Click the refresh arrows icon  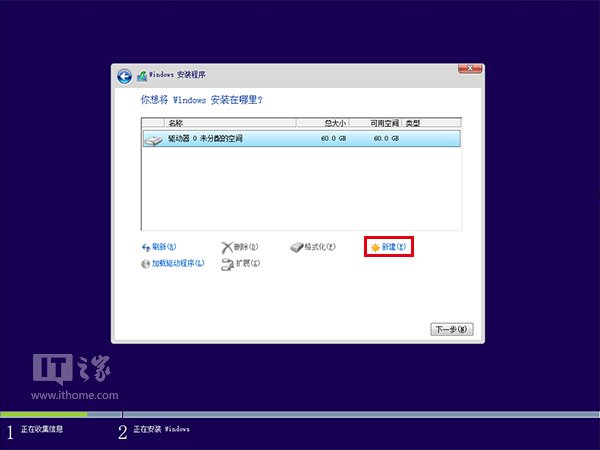click(146, 248)
